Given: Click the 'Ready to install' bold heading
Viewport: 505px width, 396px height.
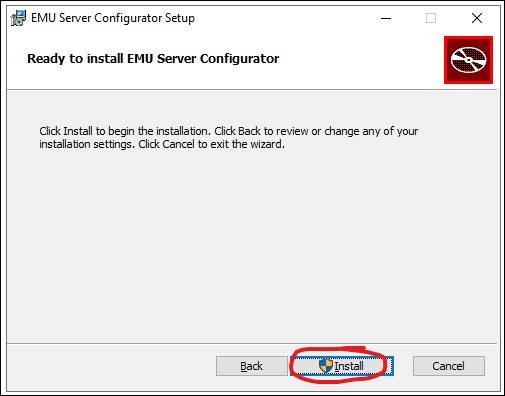Looking at the screenshot, I should click(153, 59).
